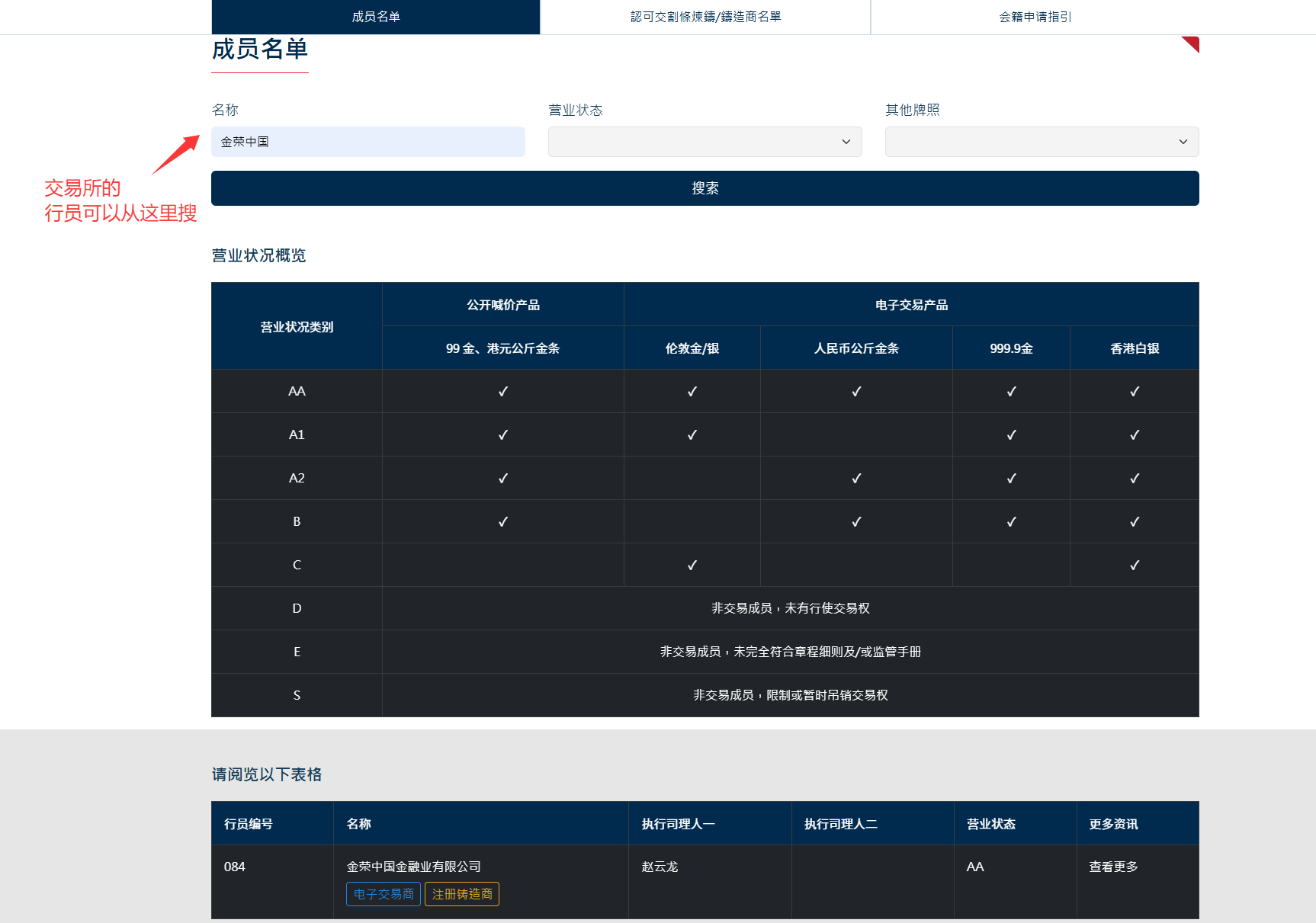Viewport: 1316px width, 923px height.
Task: Click checkmark for AA under 伦敦金/银
Action: [x=692, y=391]
